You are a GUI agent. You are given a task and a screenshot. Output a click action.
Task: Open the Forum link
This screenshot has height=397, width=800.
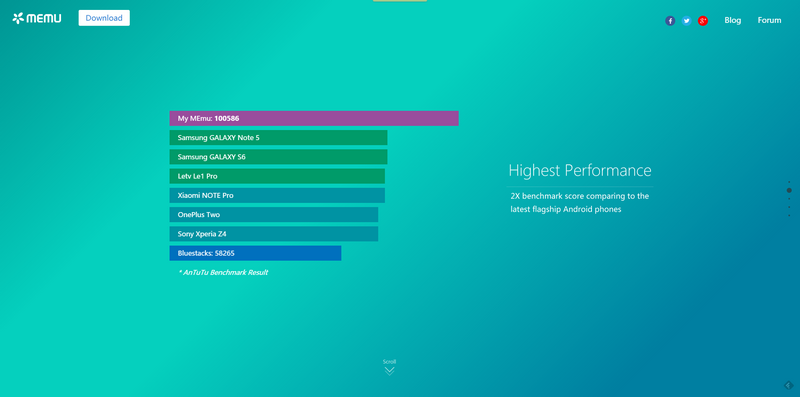click(769, 20)
